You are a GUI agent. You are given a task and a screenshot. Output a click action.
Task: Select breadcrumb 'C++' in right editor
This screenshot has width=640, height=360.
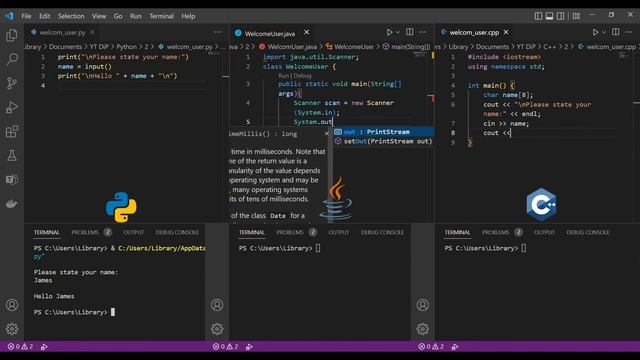click(x=549, y=47)
